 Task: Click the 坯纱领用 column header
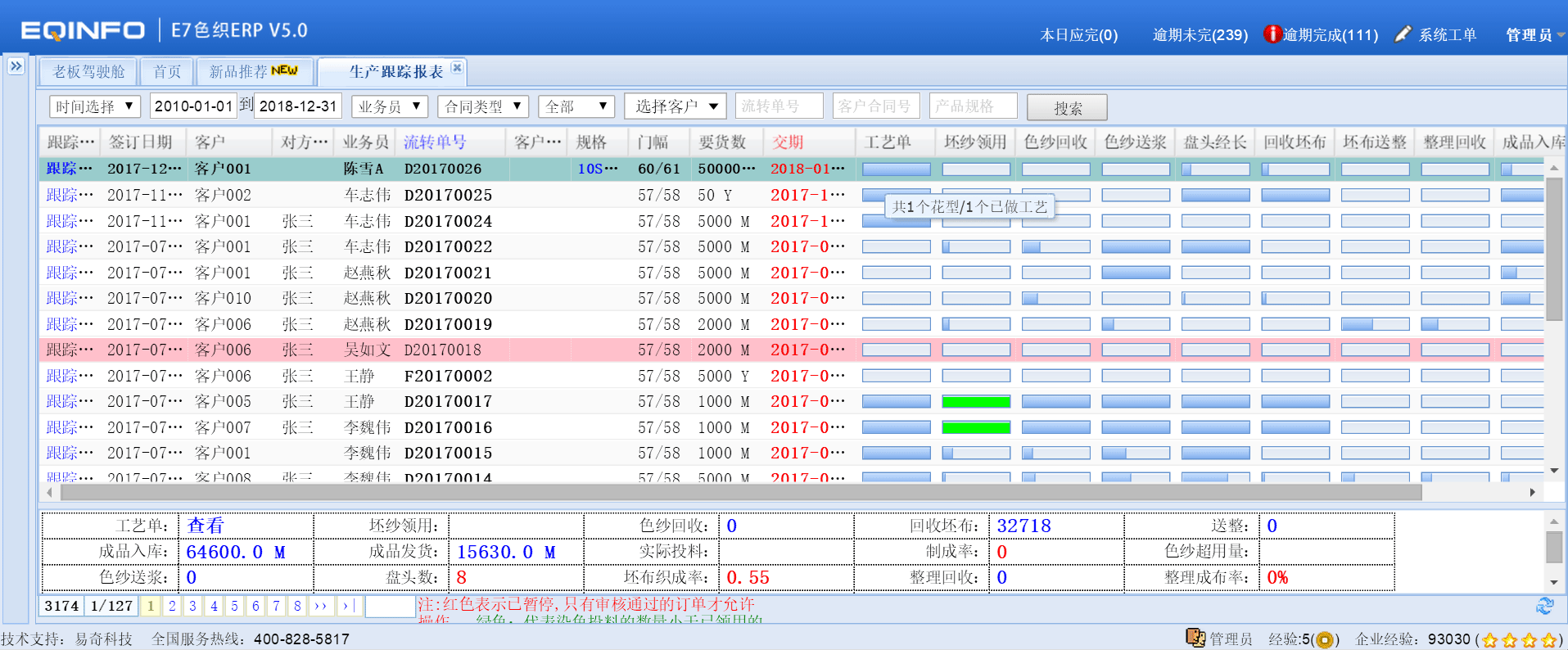click(x=975, y=142)
